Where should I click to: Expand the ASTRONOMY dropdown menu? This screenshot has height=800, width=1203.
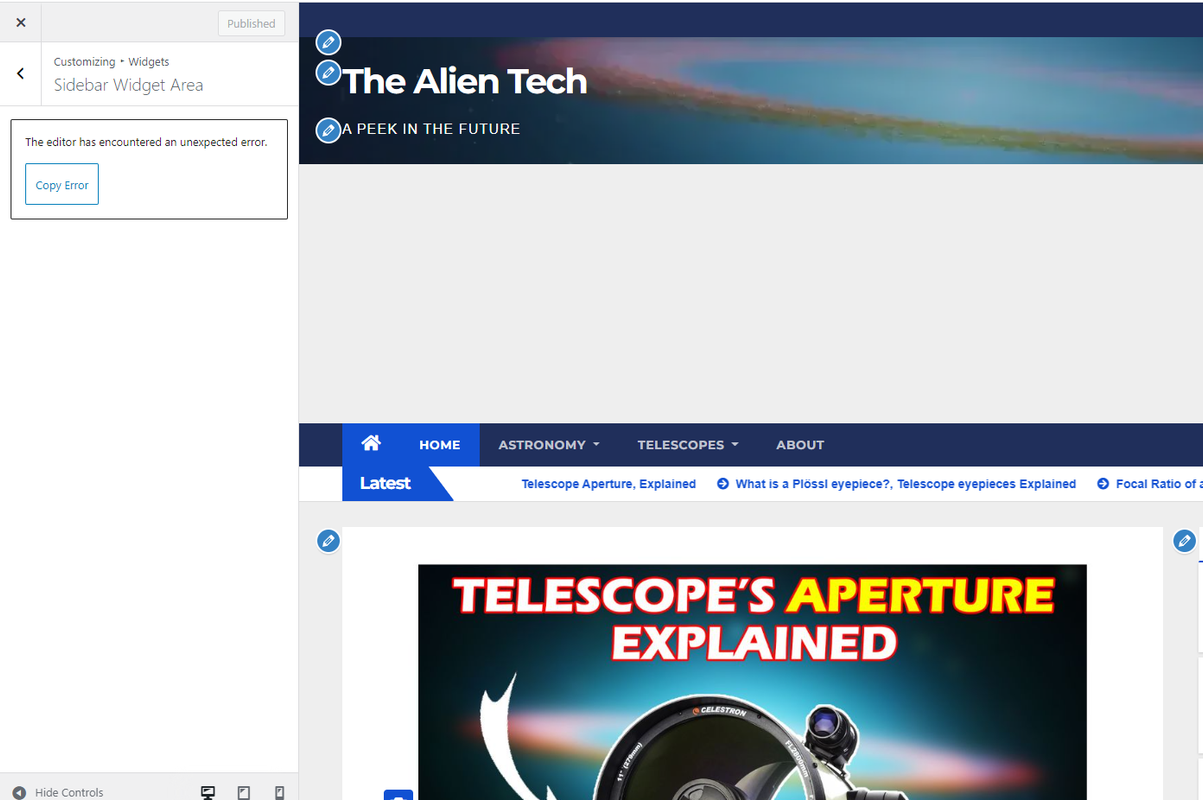pyautogui.click(x=549, y=445)
